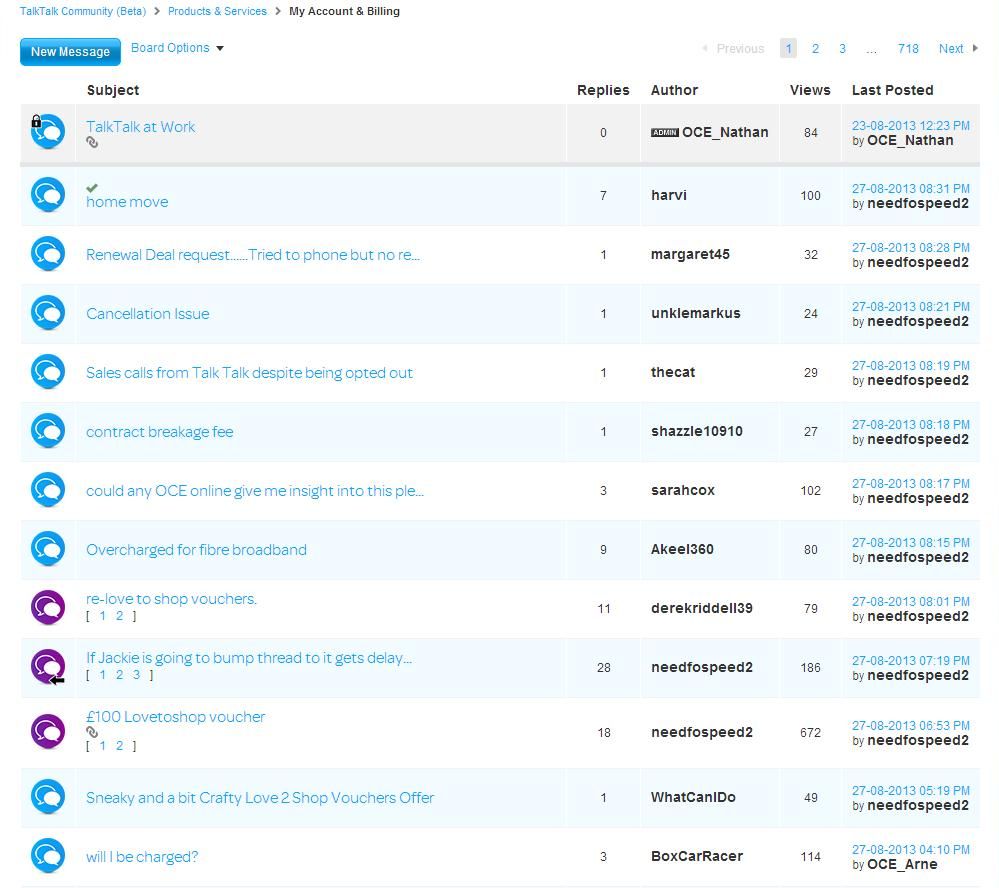
Task: Go to page 3 of the board
Action: click(x=842, y=48)
